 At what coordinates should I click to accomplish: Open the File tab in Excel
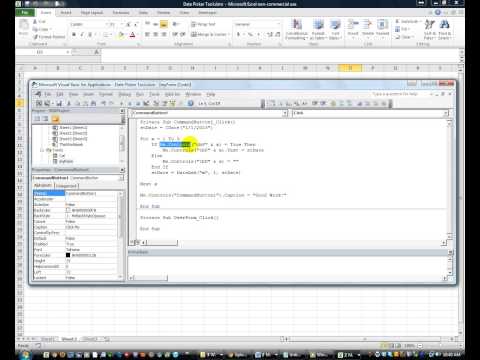click(x=25, y=13)
